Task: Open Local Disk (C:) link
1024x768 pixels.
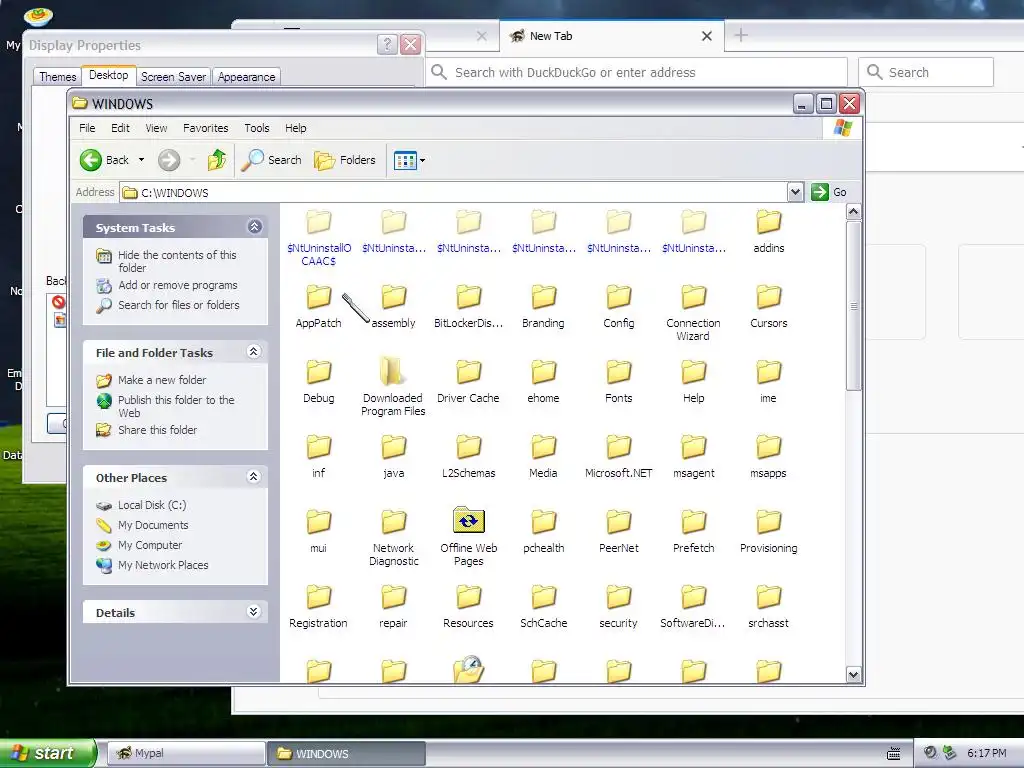Action: pyautogui.click(x=152, y=505)
